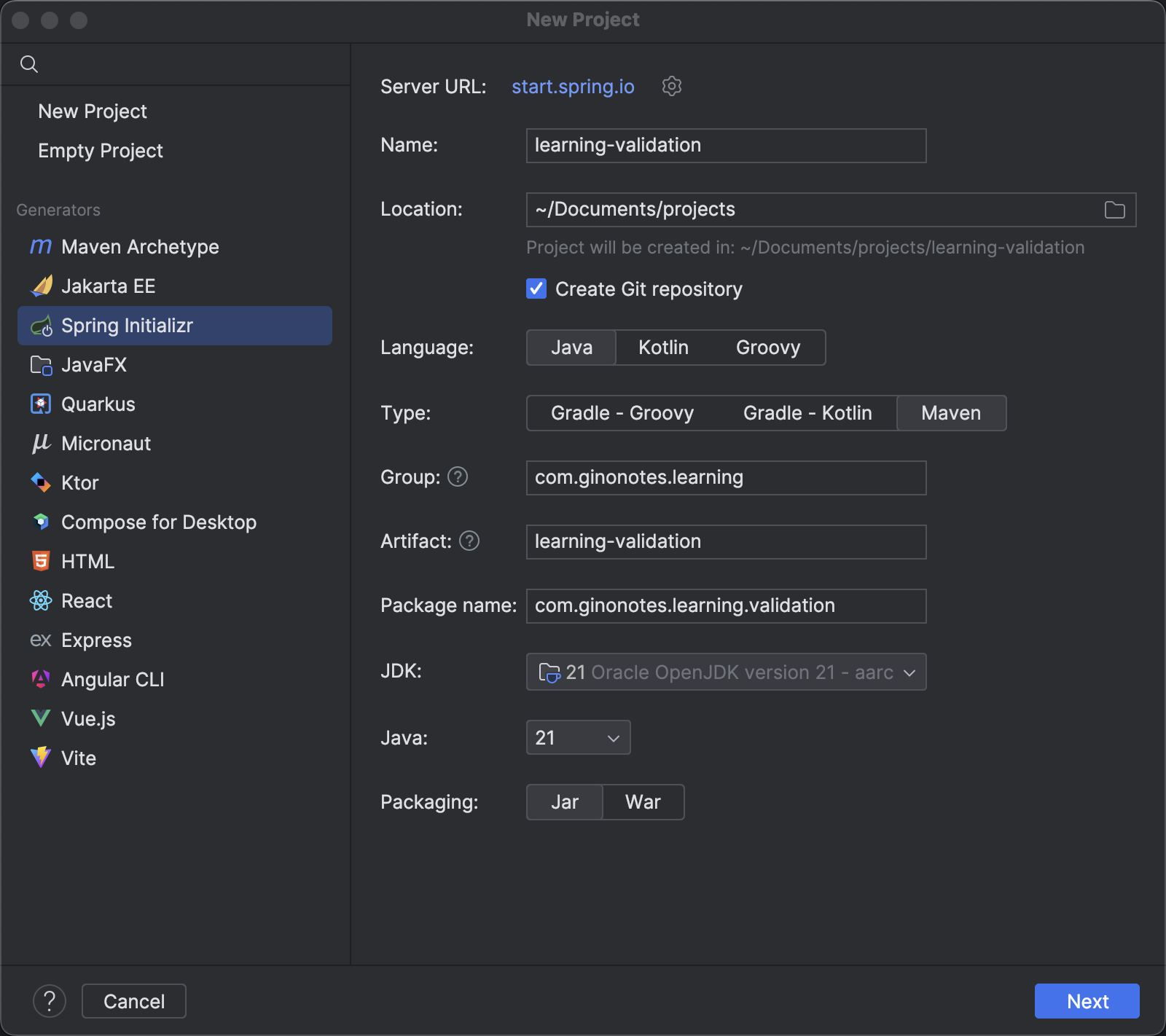Click the Quarkus logo icon
The image size is (1166, 1036).
[41, 404]
